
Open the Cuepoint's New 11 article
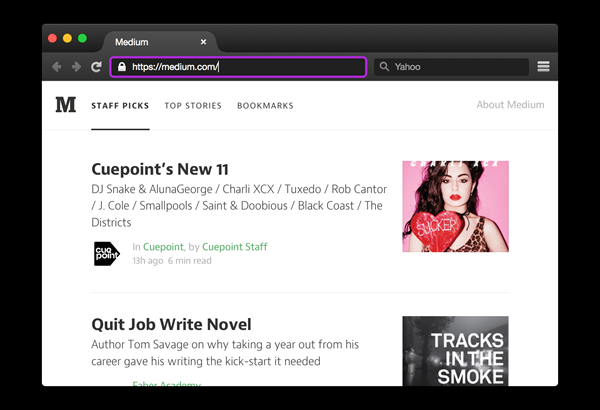coord(160,169)
